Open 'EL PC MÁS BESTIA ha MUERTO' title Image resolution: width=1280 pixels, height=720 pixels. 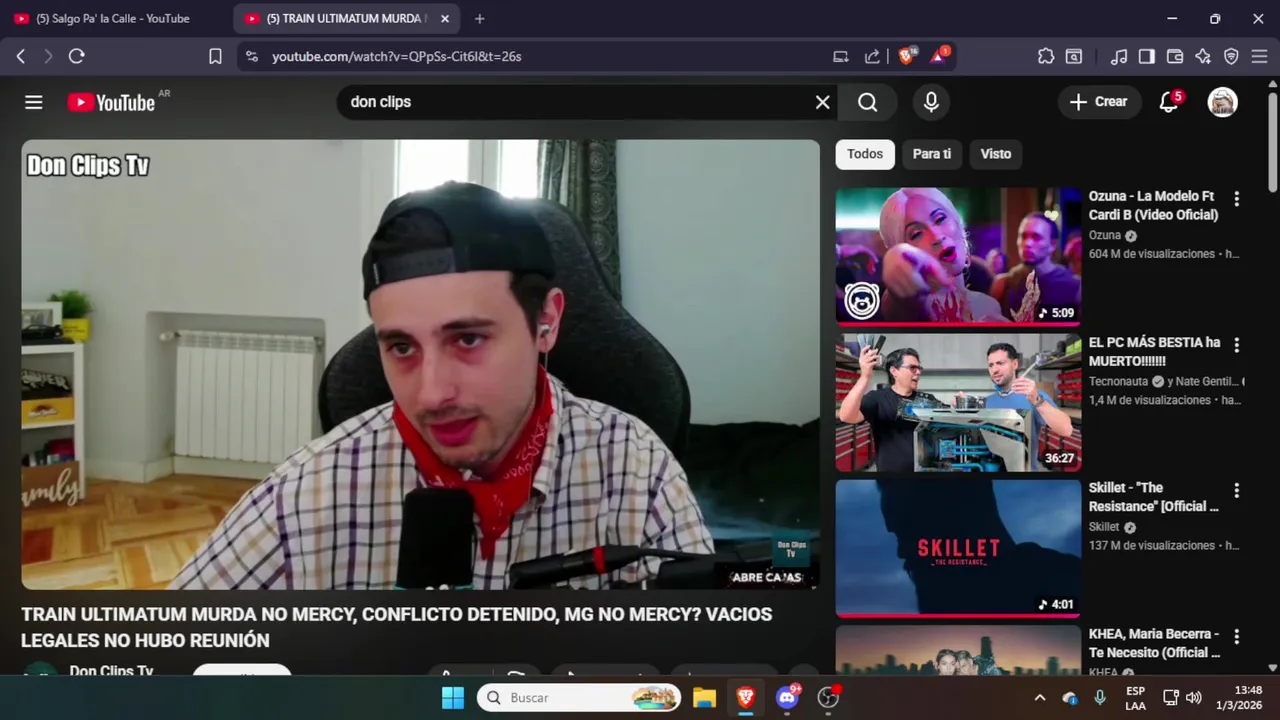click(x=1154, y=351)
